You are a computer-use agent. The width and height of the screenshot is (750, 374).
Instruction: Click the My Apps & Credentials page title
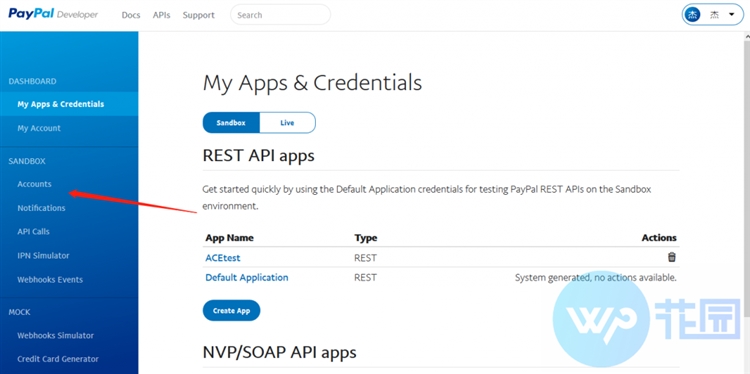pyautogui.click(x=312, y=83)
